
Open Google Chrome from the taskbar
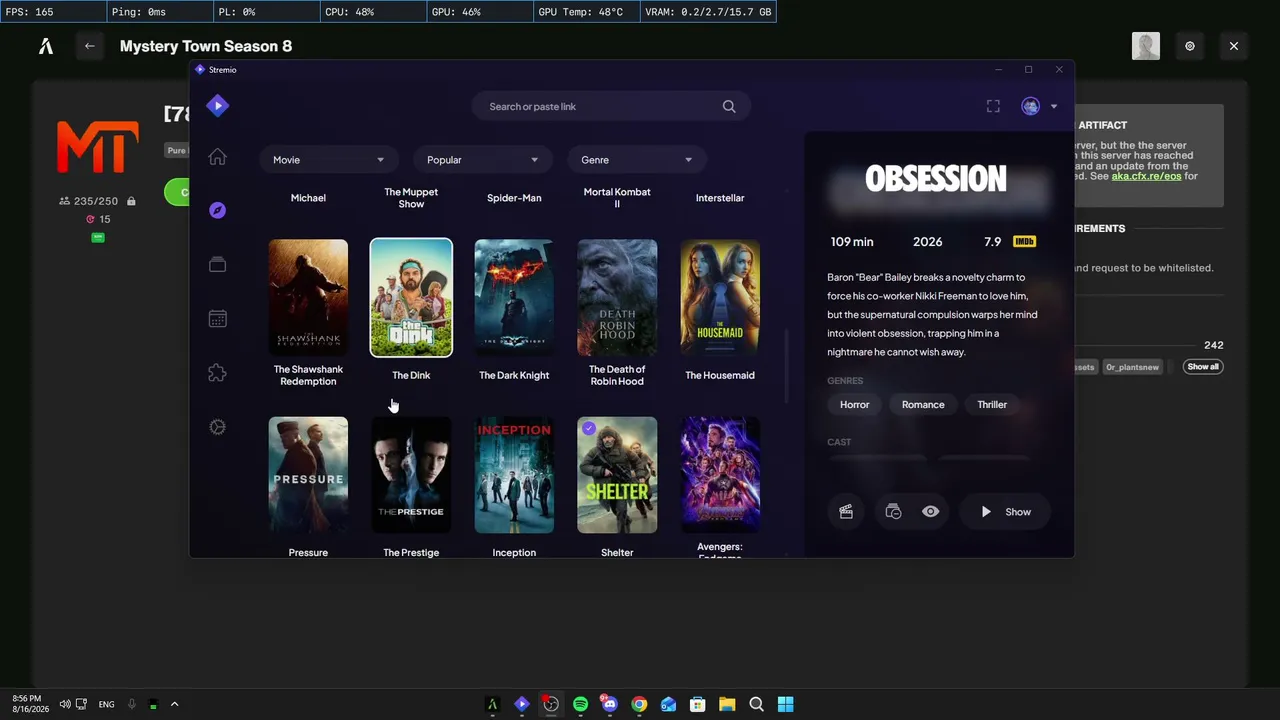639,704
